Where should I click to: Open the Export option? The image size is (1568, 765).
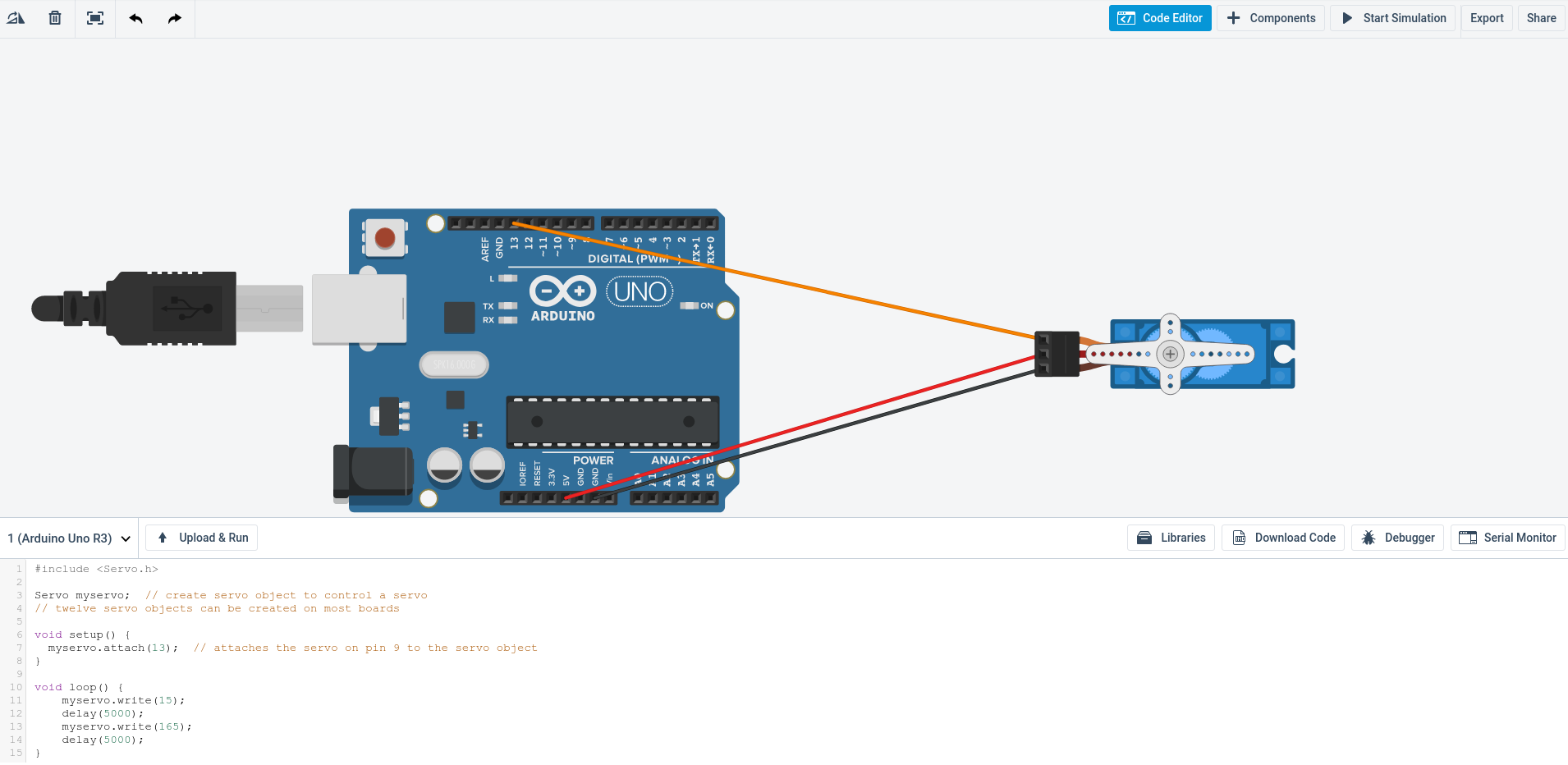(1487, 18)
